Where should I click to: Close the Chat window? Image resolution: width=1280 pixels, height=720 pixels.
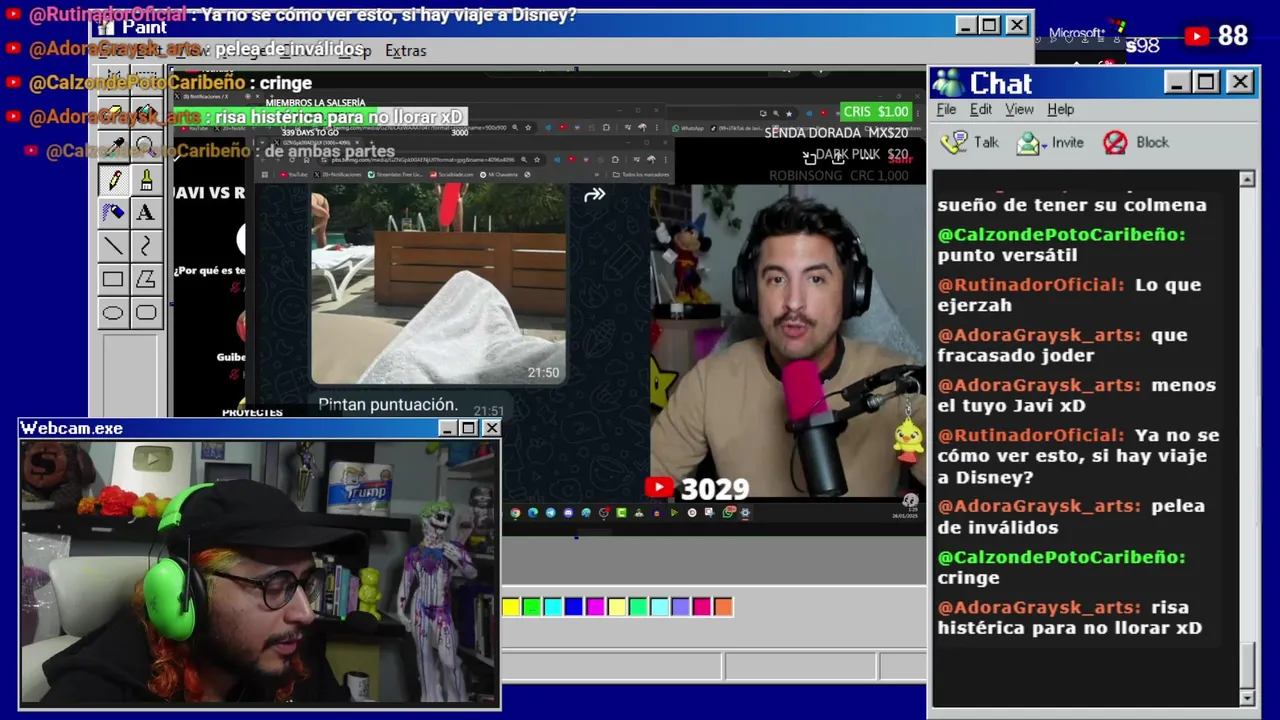click(1240, 82)
